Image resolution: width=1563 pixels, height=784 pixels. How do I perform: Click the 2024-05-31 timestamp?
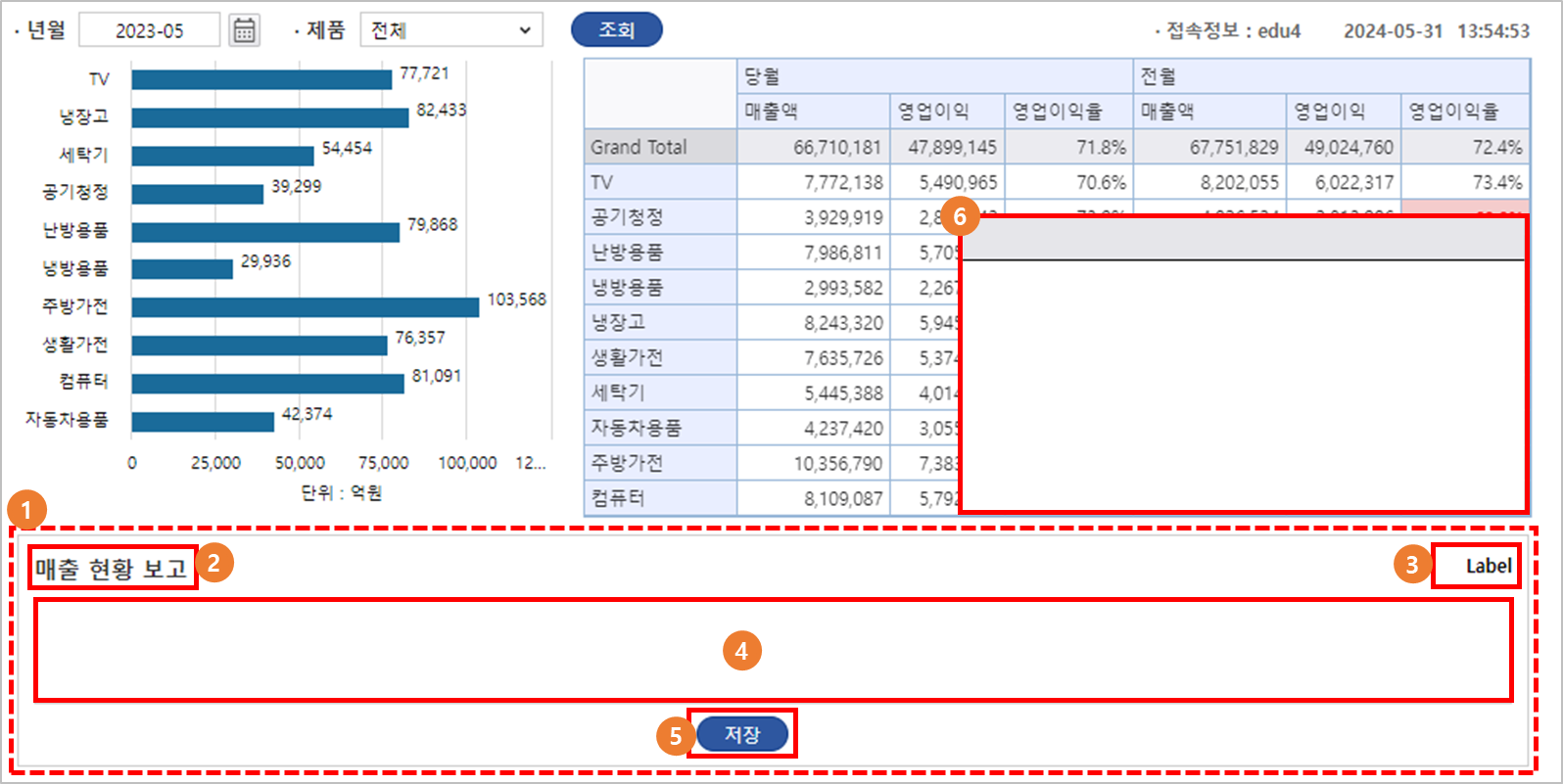pyautogui.click(x=1393, y=31)
